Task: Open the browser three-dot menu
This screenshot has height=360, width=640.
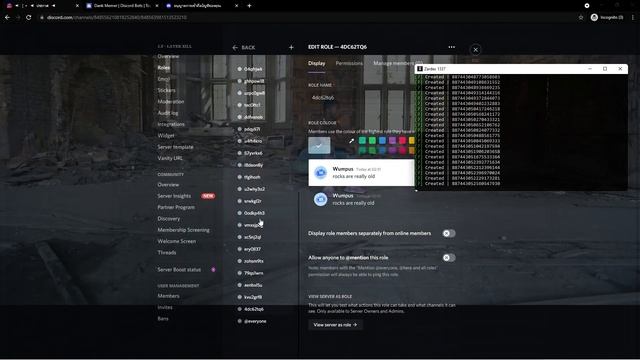Action: coord(633,18)
